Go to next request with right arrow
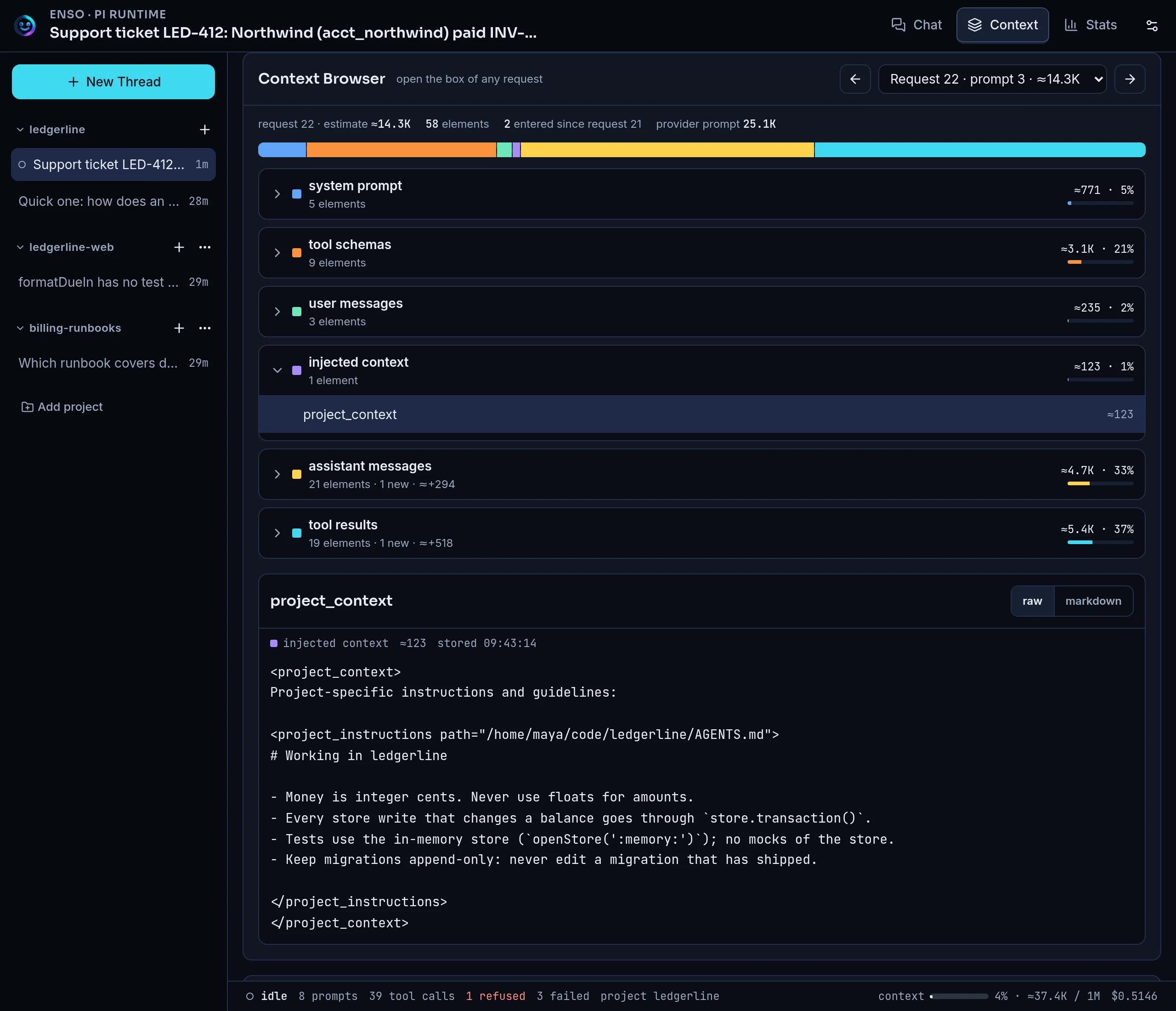1176x1011 pixels. click(x=1130, y=79)
